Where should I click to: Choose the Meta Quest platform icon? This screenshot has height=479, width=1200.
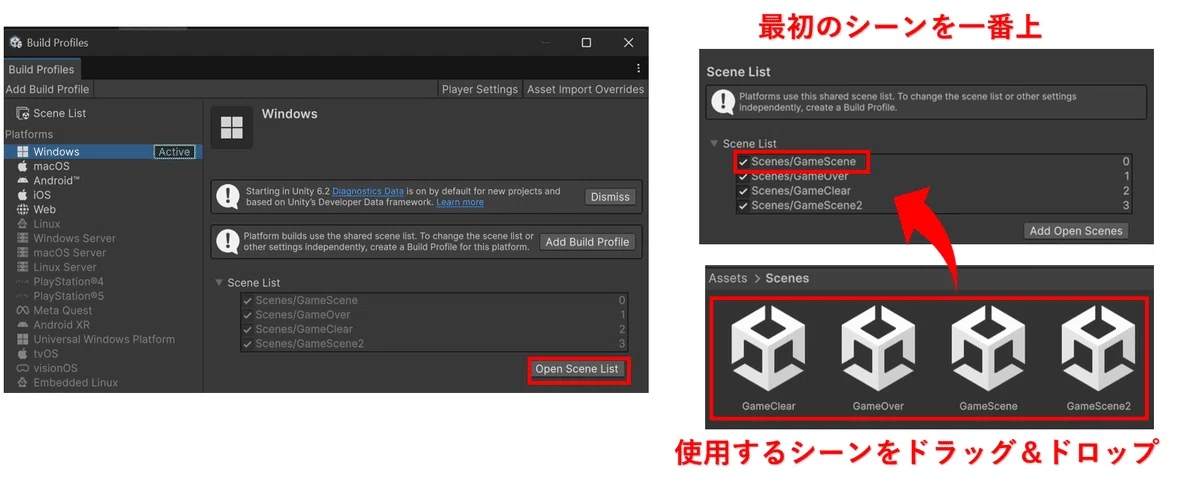(23, 310)
